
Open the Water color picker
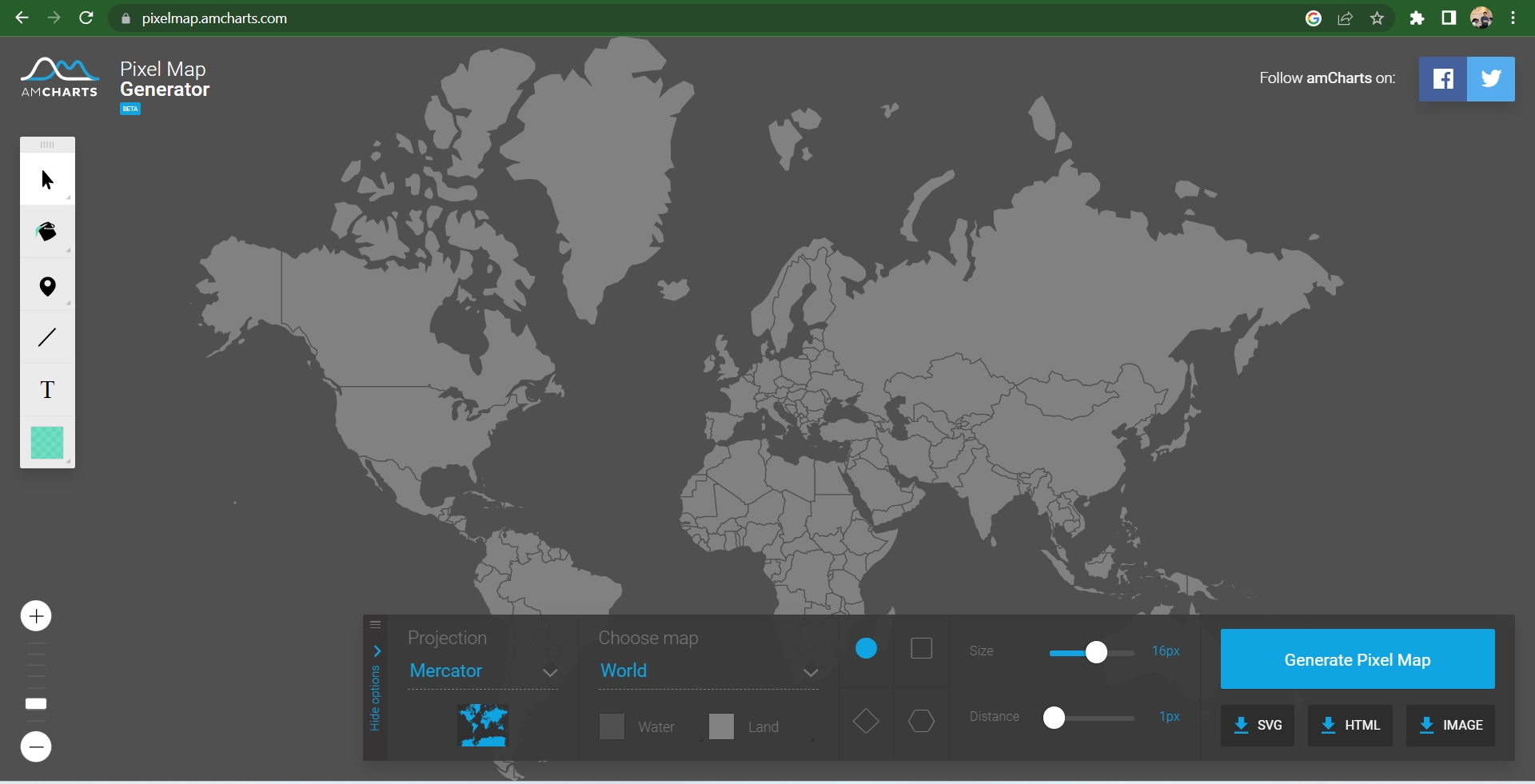(612, 726)
